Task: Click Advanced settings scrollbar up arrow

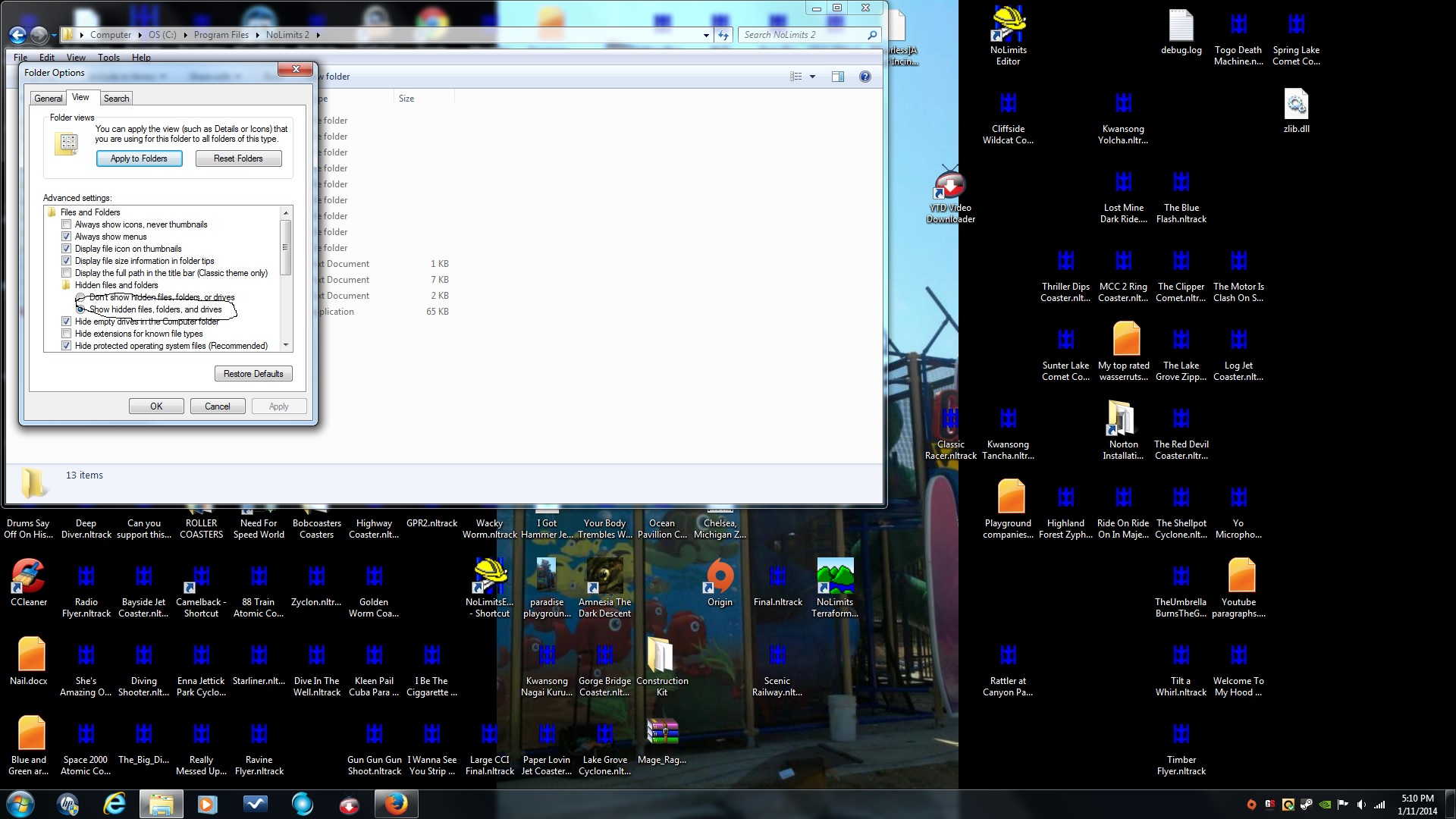Action: click(x=286, y=212)
